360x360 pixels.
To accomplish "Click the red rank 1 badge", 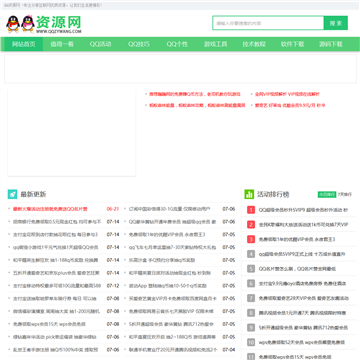I will 251,210.
